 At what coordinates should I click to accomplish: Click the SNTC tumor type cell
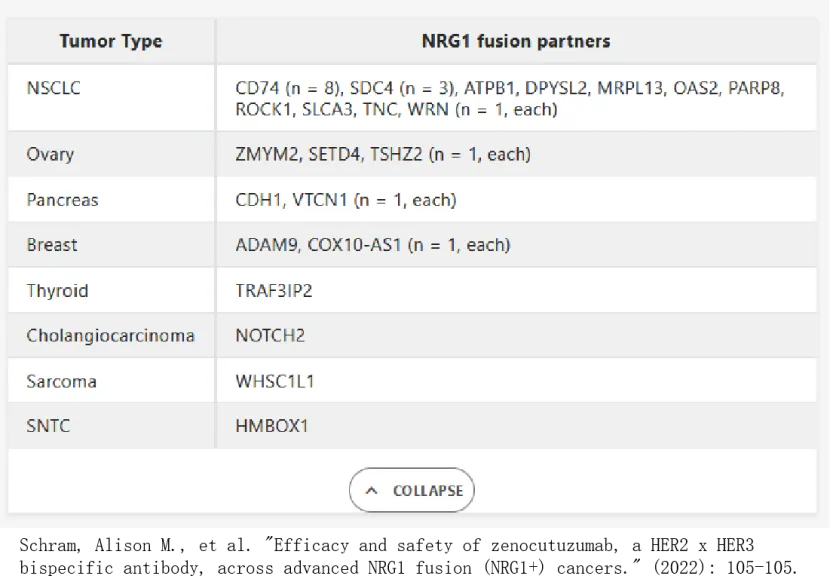point(48,426)
